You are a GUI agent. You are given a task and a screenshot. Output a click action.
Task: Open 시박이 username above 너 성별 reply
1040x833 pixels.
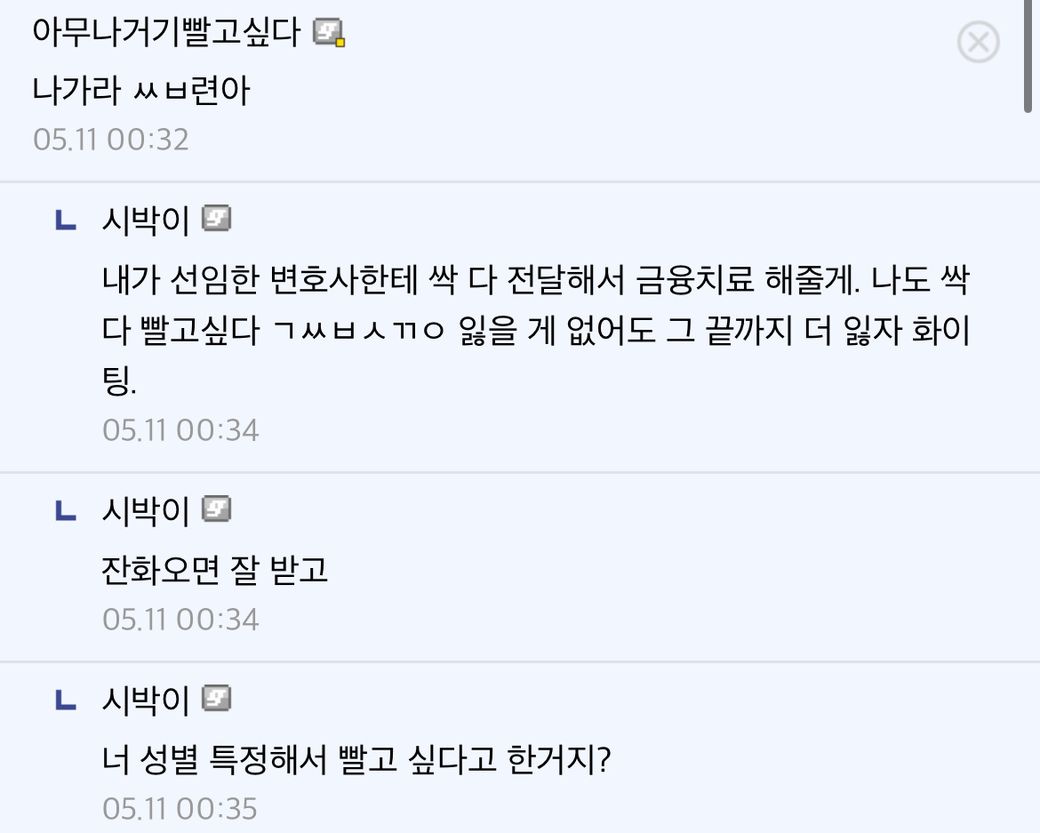coord(146,700)
